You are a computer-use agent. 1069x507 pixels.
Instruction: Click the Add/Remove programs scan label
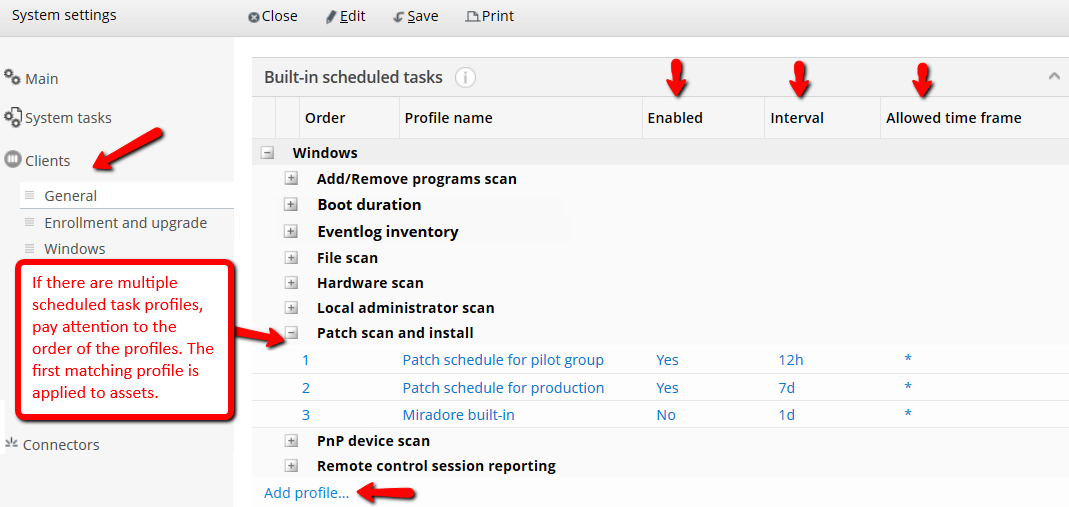(x=417, y=179)
